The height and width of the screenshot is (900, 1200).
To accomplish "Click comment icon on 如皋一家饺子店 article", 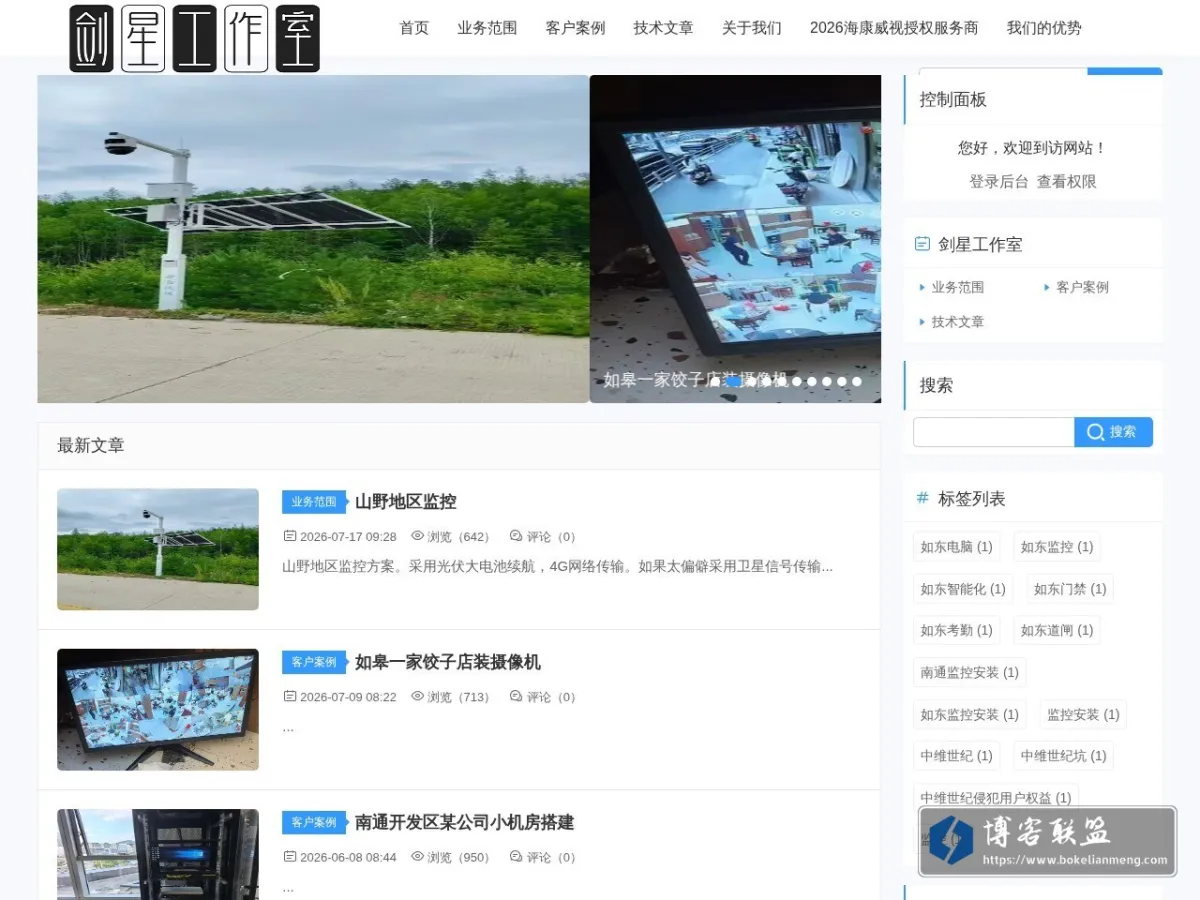I will click(x=516, y=696).
